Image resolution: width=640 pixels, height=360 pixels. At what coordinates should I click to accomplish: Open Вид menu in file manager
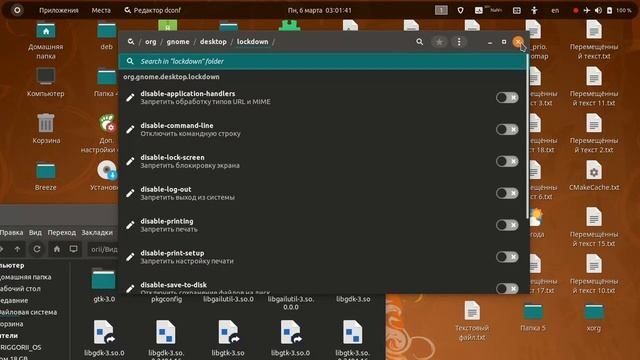click(35, 232)
